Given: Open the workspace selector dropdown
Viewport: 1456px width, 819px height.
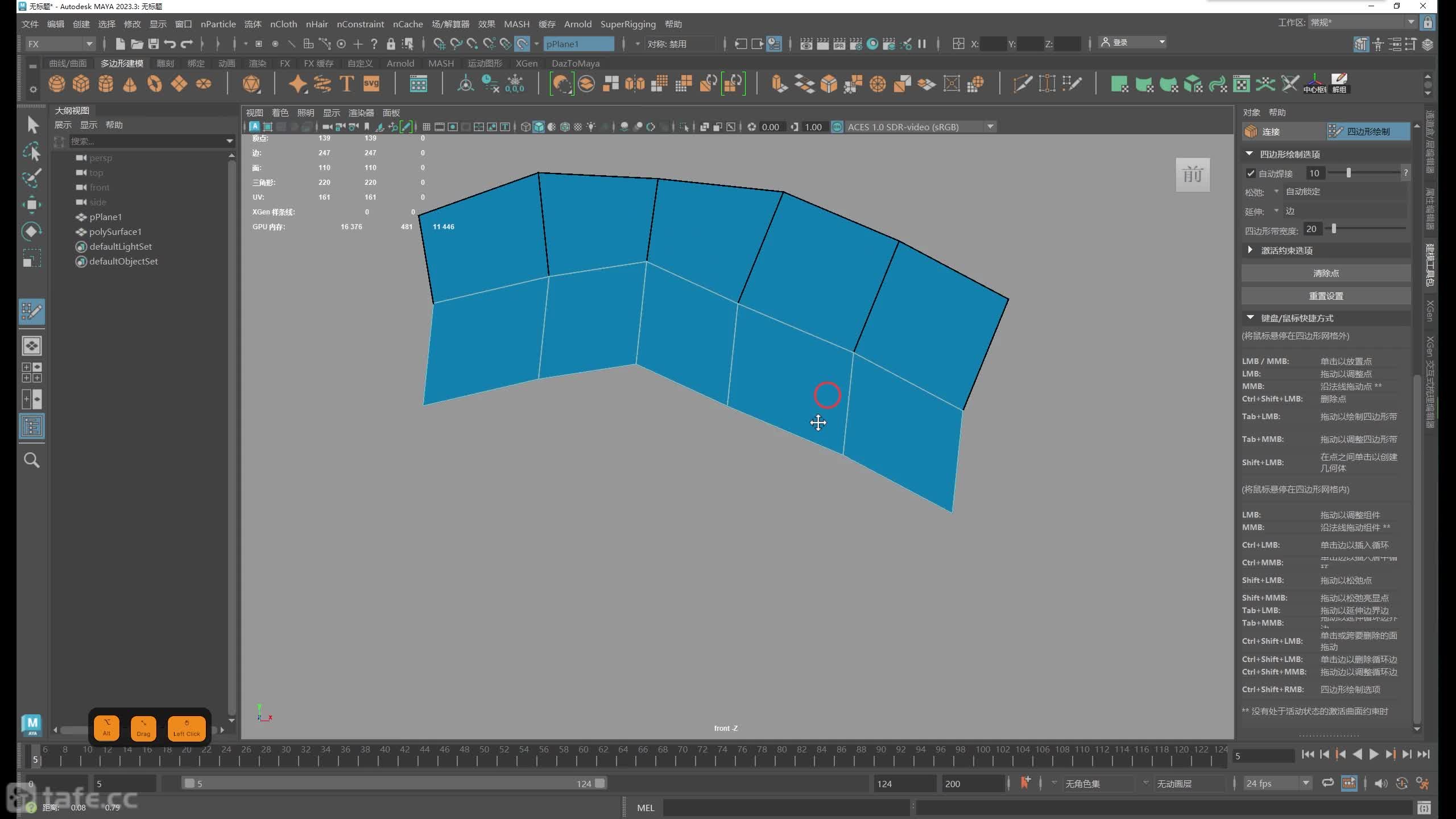Looking at the screenshot, I should (1362, 23).
